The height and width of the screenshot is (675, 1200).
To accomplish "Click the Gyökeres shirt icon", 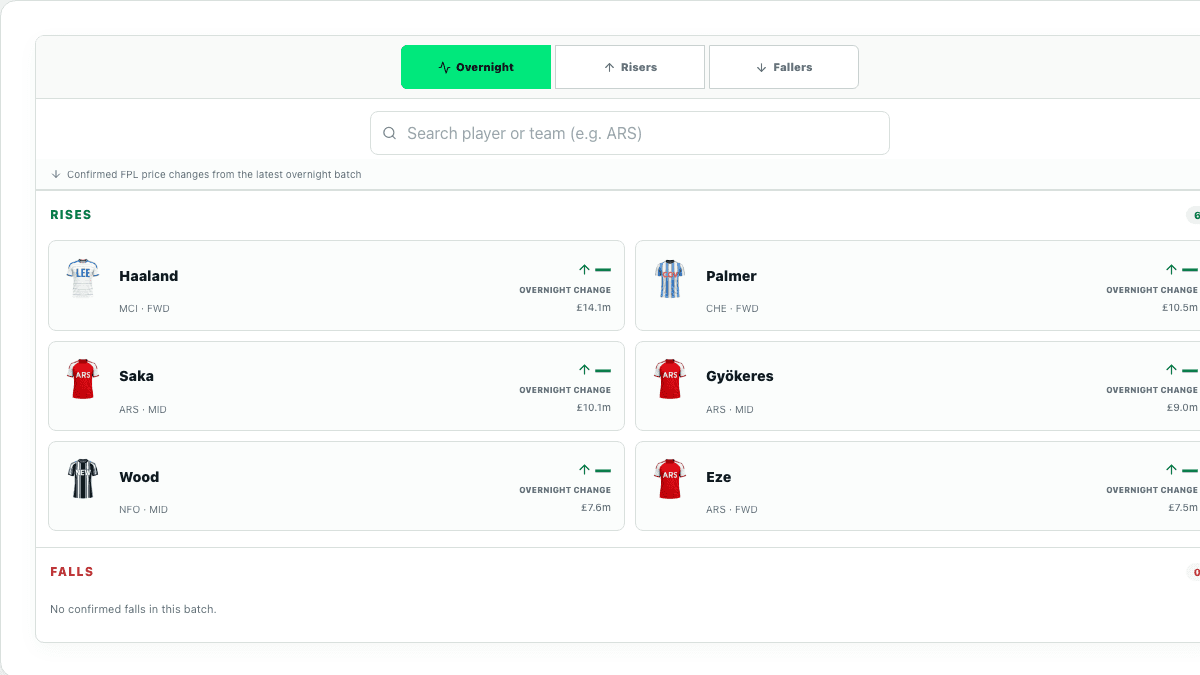I will 670,378.
